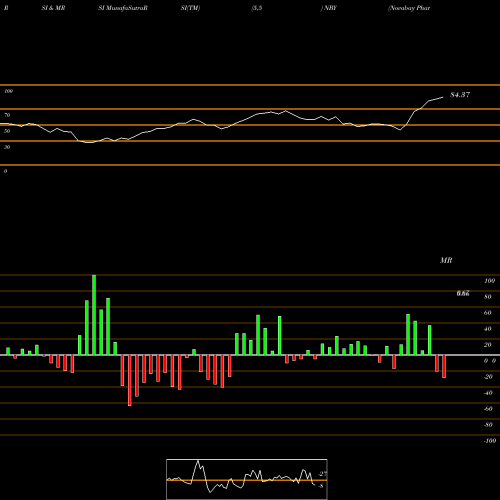The image size is (500, 500).
Task: Click the end point of the RSI line
Action: (443, 97)
